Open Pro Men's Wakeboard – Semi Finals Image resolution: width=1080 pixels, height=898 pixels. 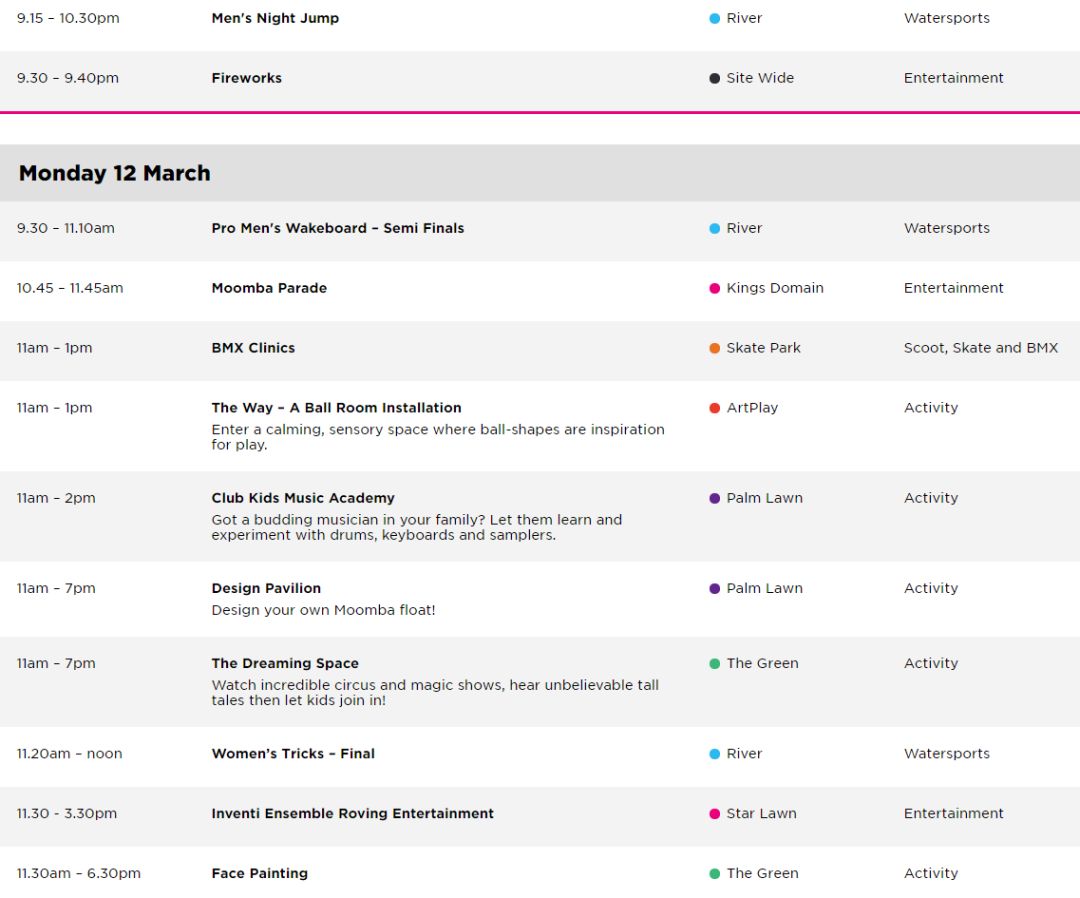click(338, 228)
